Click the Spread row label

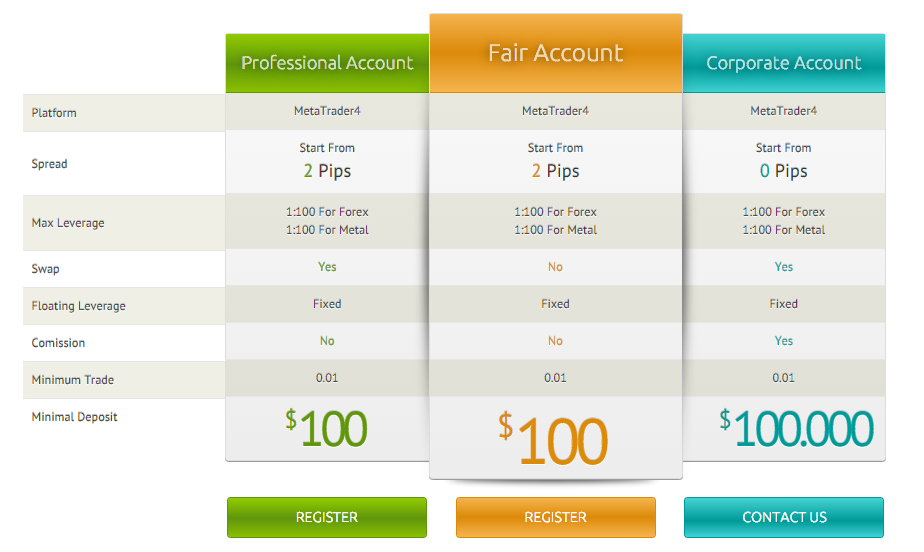click(50, 164)
